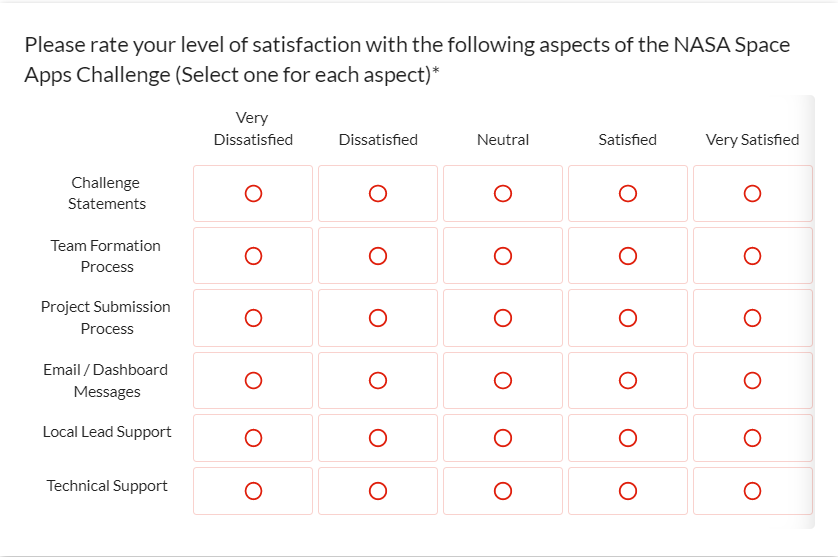Select Satisfied for Challenge Statements
The height and width of the screenshot is (557, 838).
[x=628, y=193]
